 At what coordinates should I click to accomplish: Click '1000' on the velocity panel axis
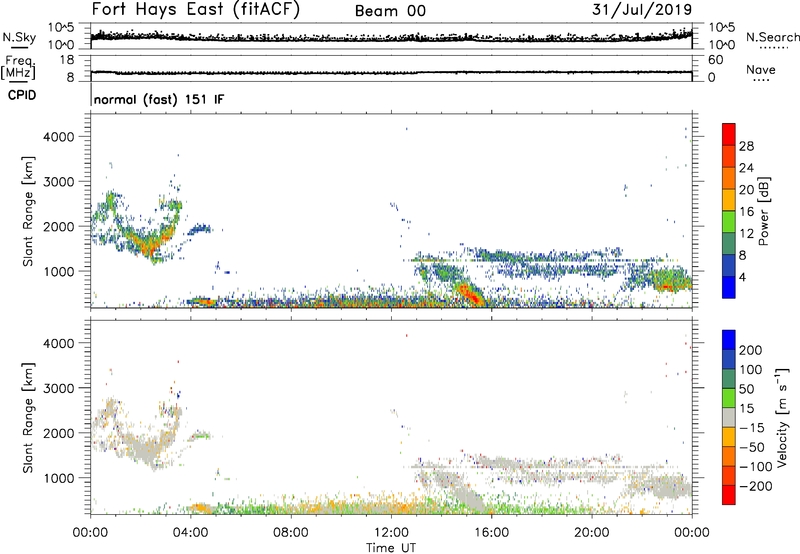tap(59, 478)
